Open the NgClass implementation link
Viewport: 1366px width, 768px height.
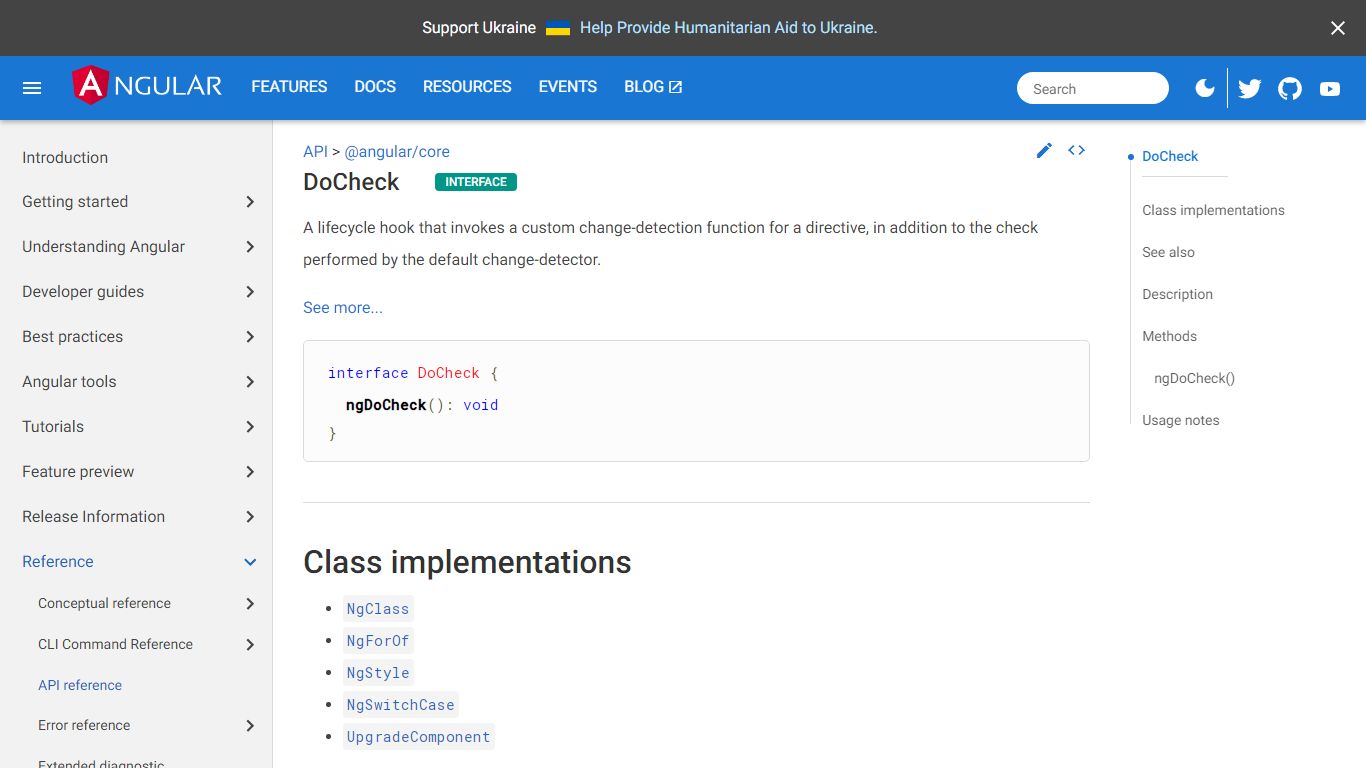pyautogui.click(x=378, y=609)
